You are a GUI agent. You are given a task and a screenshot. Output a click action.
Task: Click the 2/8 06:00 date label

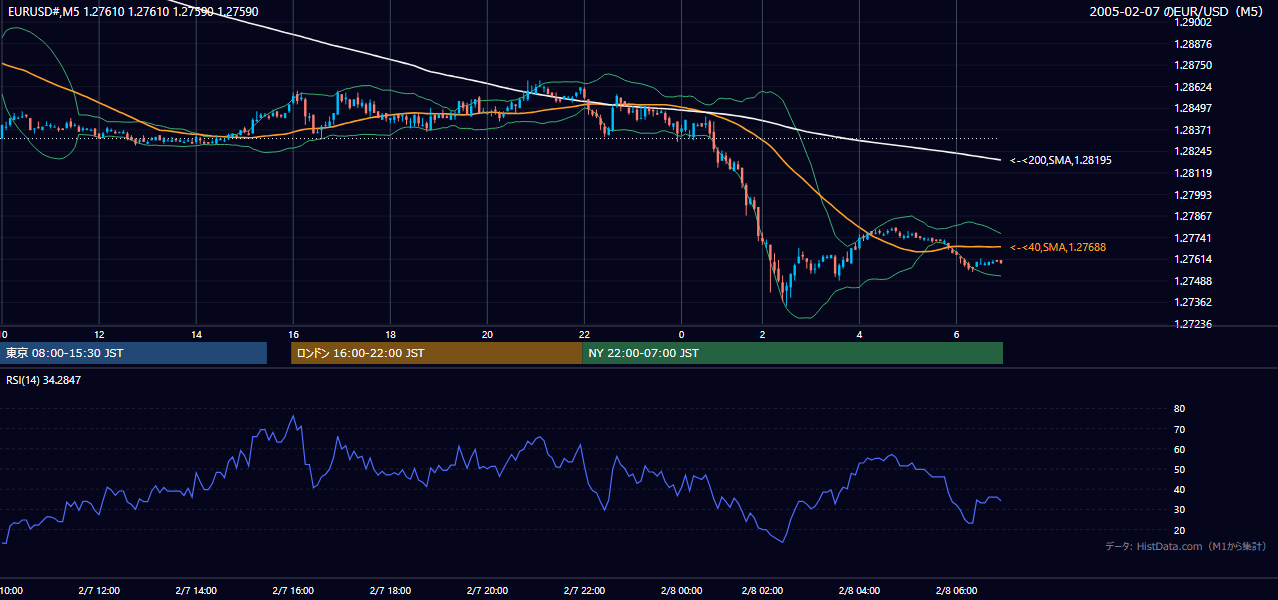tap(956, 591)
